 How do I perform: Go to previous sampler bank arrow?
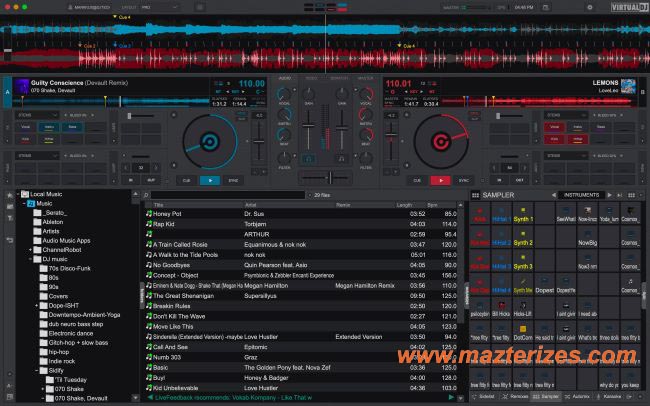click(x=553, y=195)
